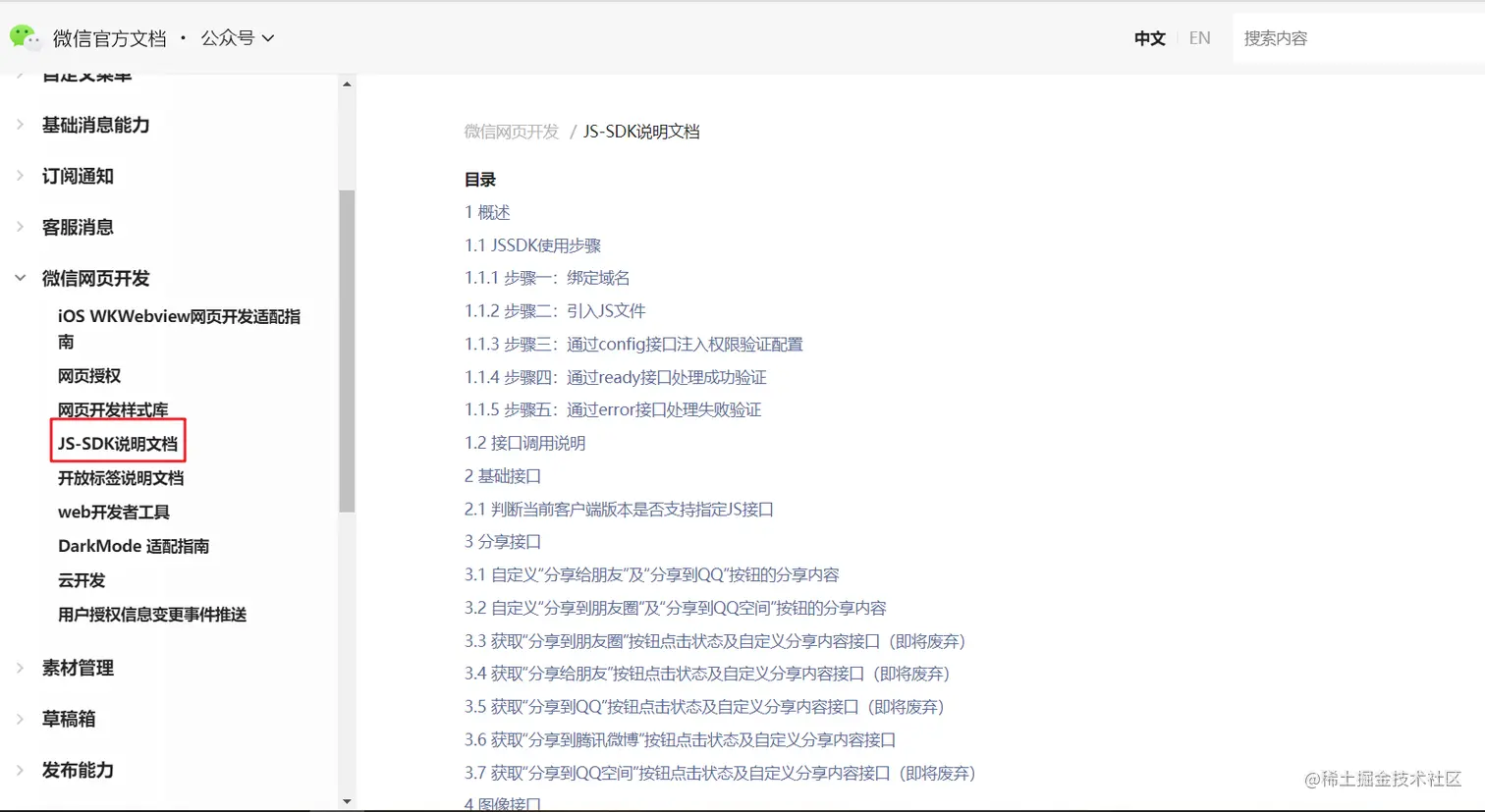Screen dimensions: 1485x812
Task: Open 开放标签说明文档 sidebar item
Action: [121, 478]
